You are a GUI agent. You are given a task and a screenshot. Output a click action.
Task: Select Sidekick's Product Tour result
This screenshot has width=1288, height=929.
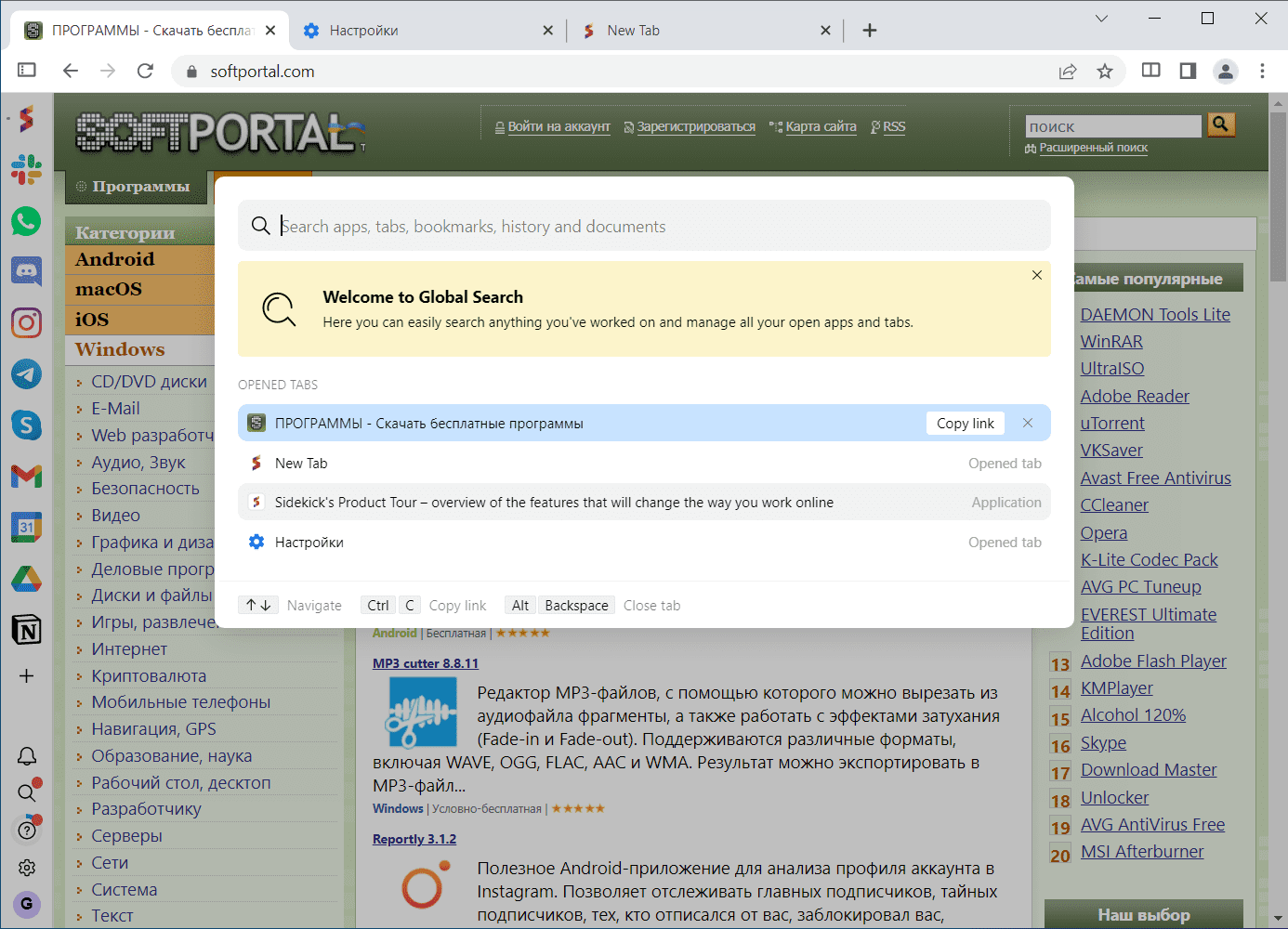[644, 503]
